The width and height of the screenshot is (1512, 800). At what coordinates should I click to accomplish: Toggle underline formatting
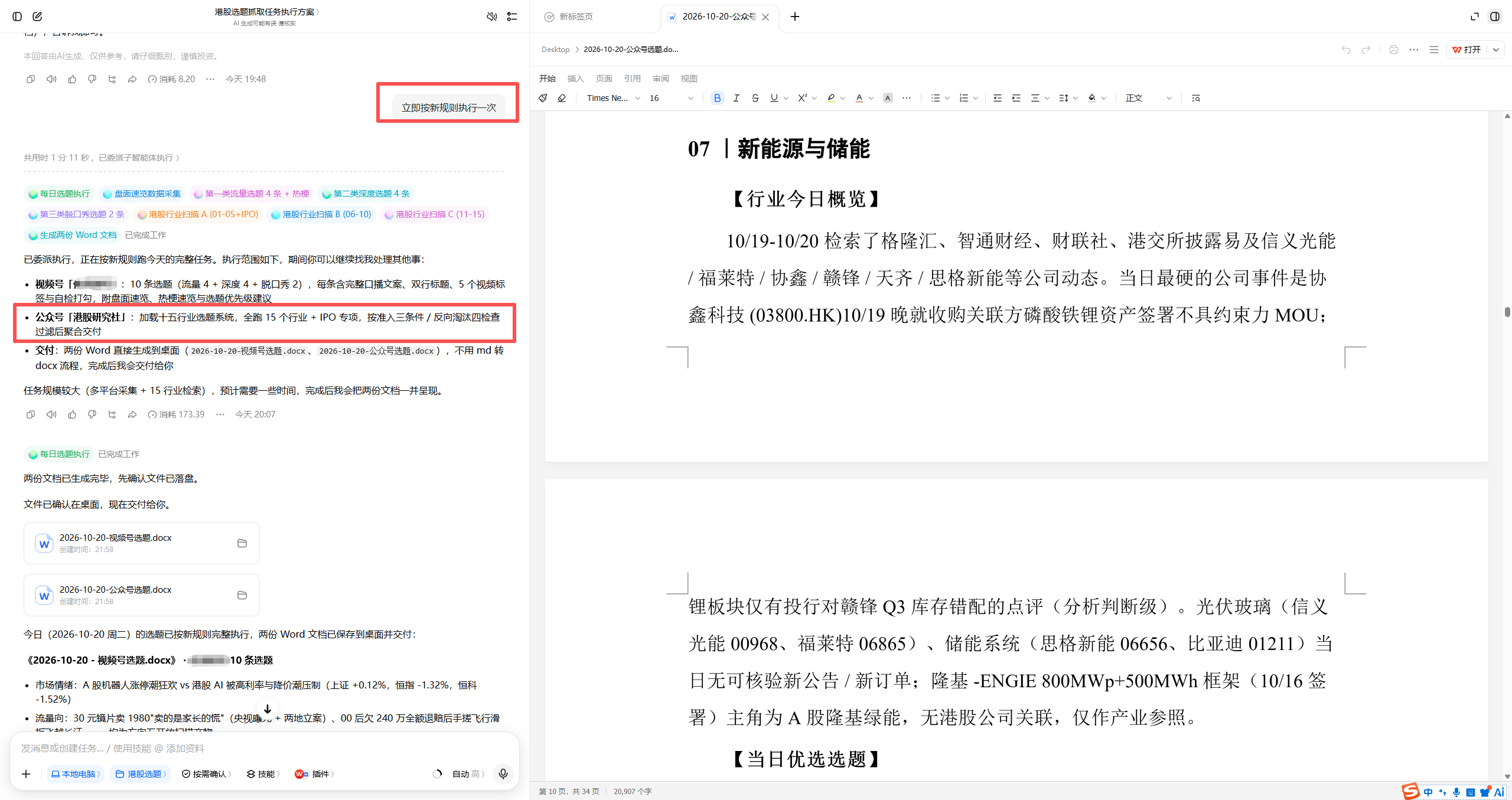774,98
